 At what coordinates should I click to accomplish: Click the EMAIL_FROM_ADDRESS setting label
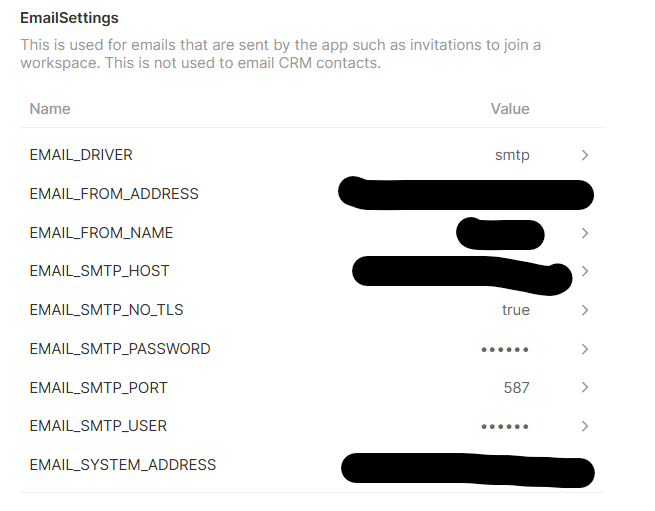click(114, 194)
